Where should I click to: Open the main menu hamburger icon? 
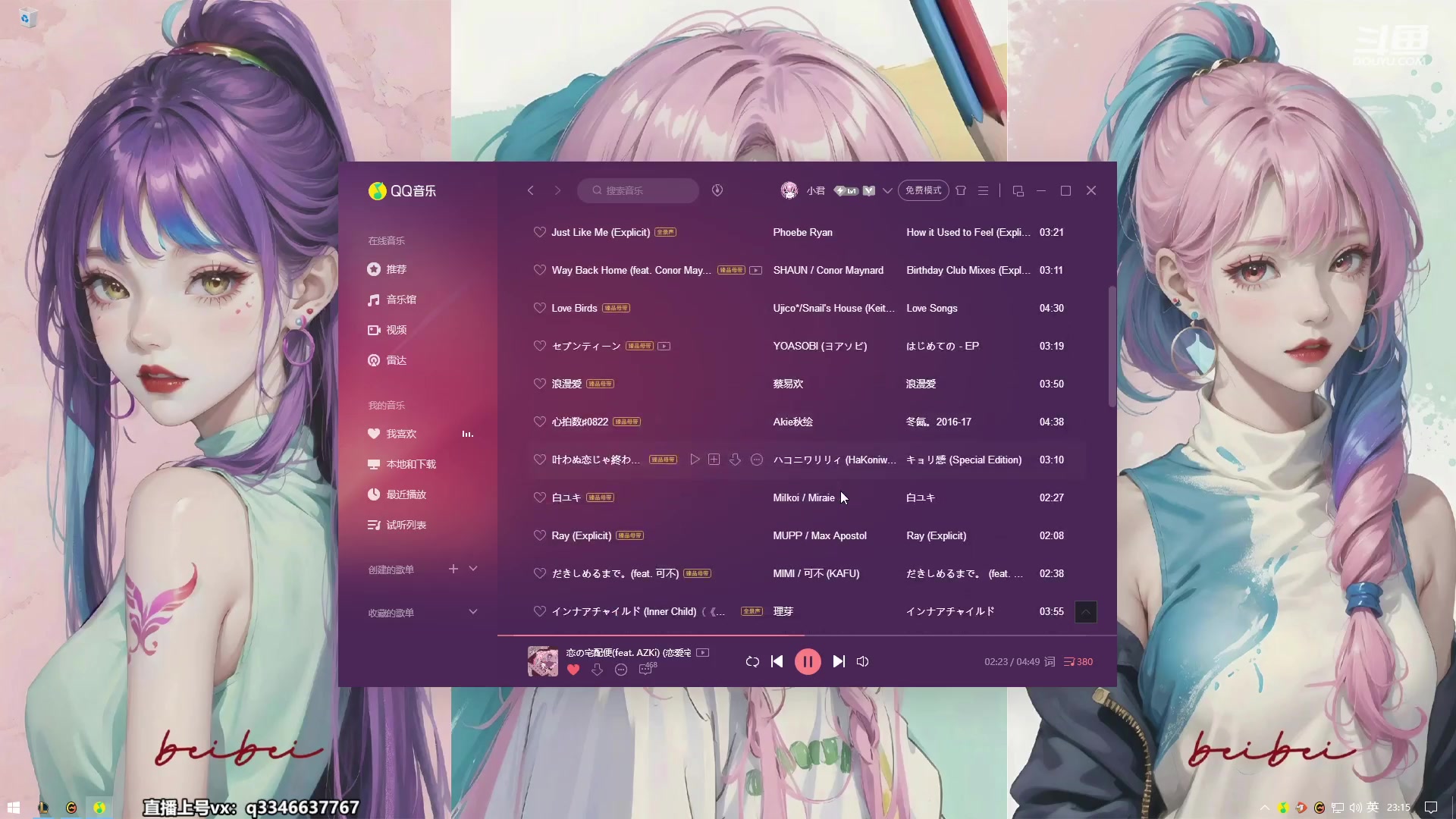983,191
